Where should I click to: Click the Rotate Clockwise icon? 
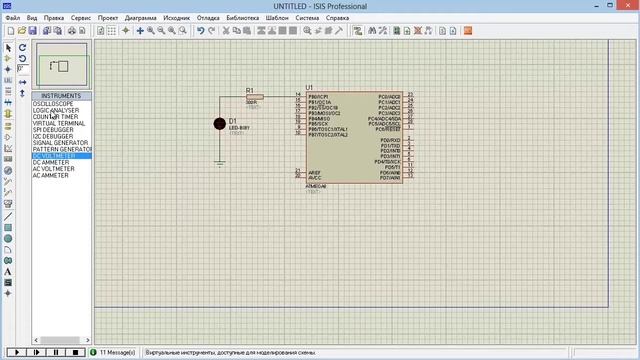point(22,47)
